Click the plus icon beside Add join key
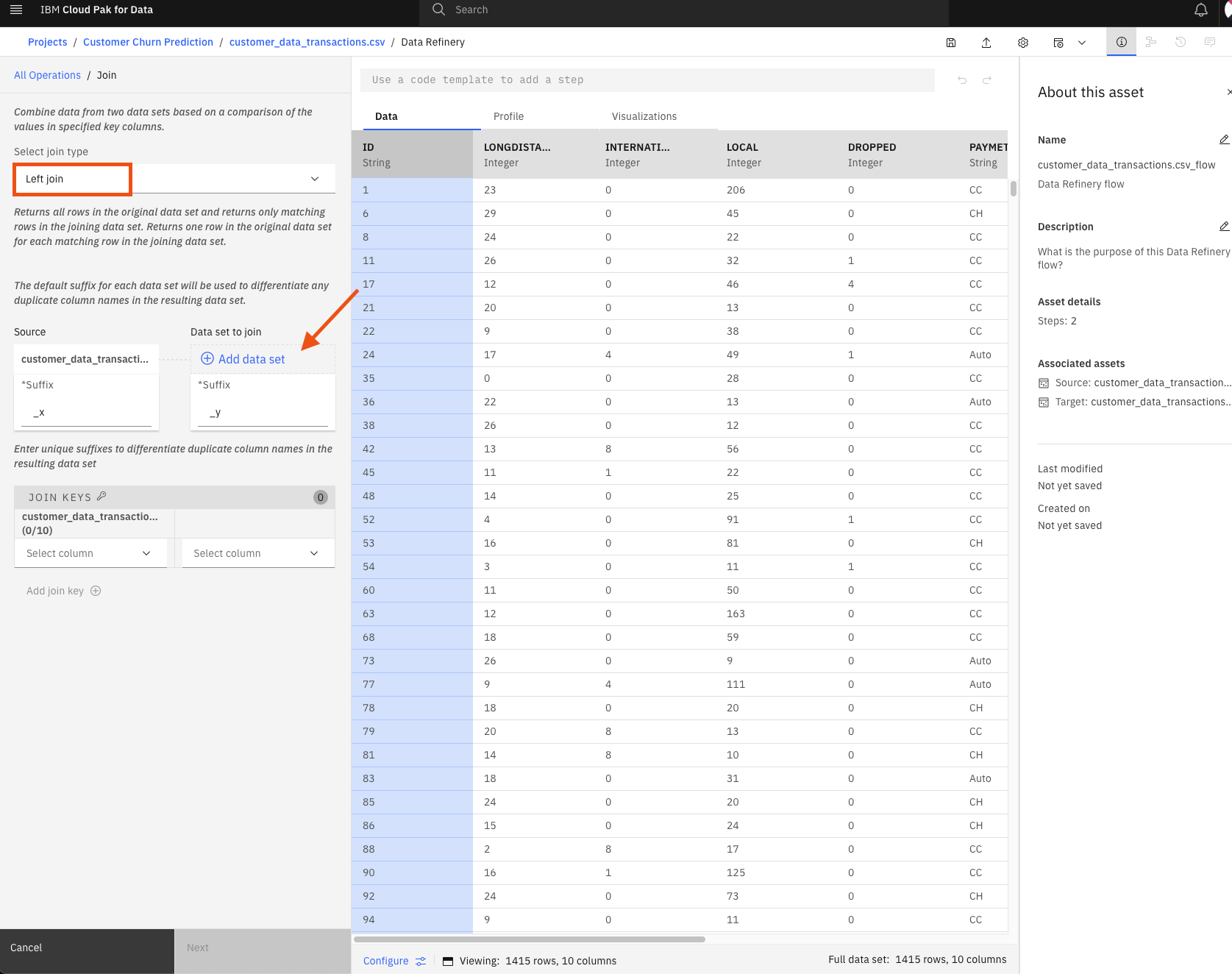The height and width of the screenshot is (974, 1232). 96,591
